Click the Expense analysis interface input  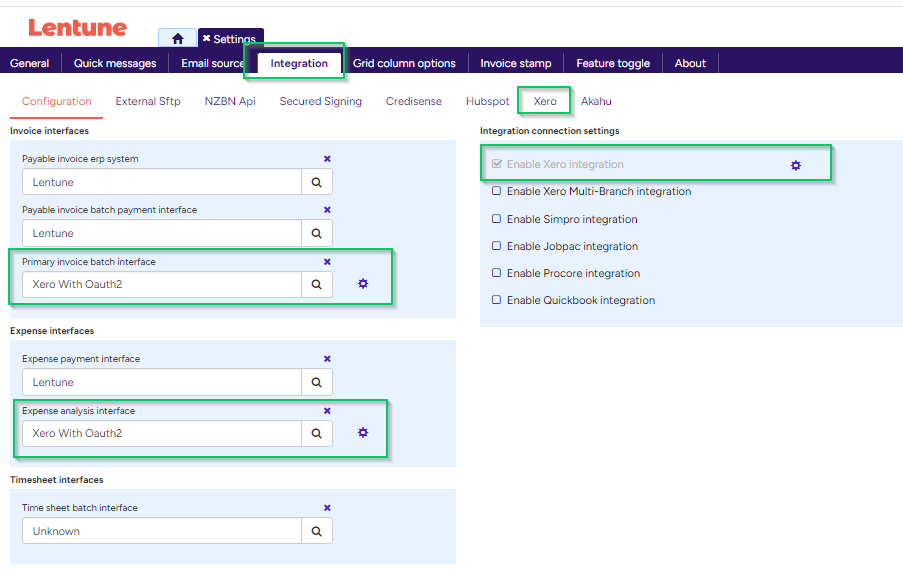[162, 433]
